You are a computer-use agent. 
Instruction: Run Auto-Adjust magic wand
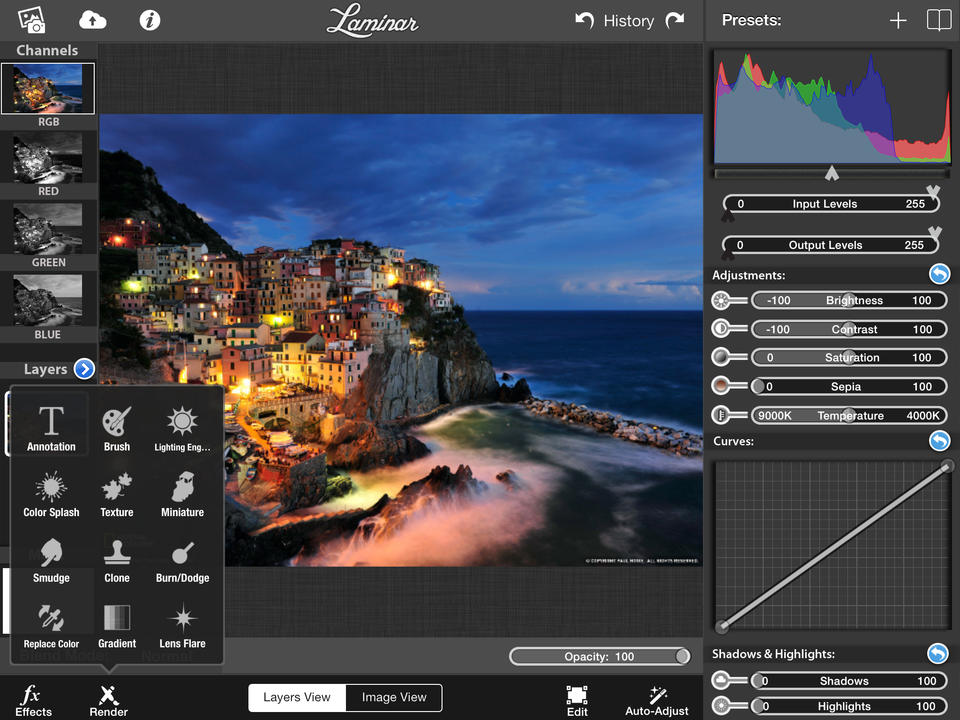[656, 701]
